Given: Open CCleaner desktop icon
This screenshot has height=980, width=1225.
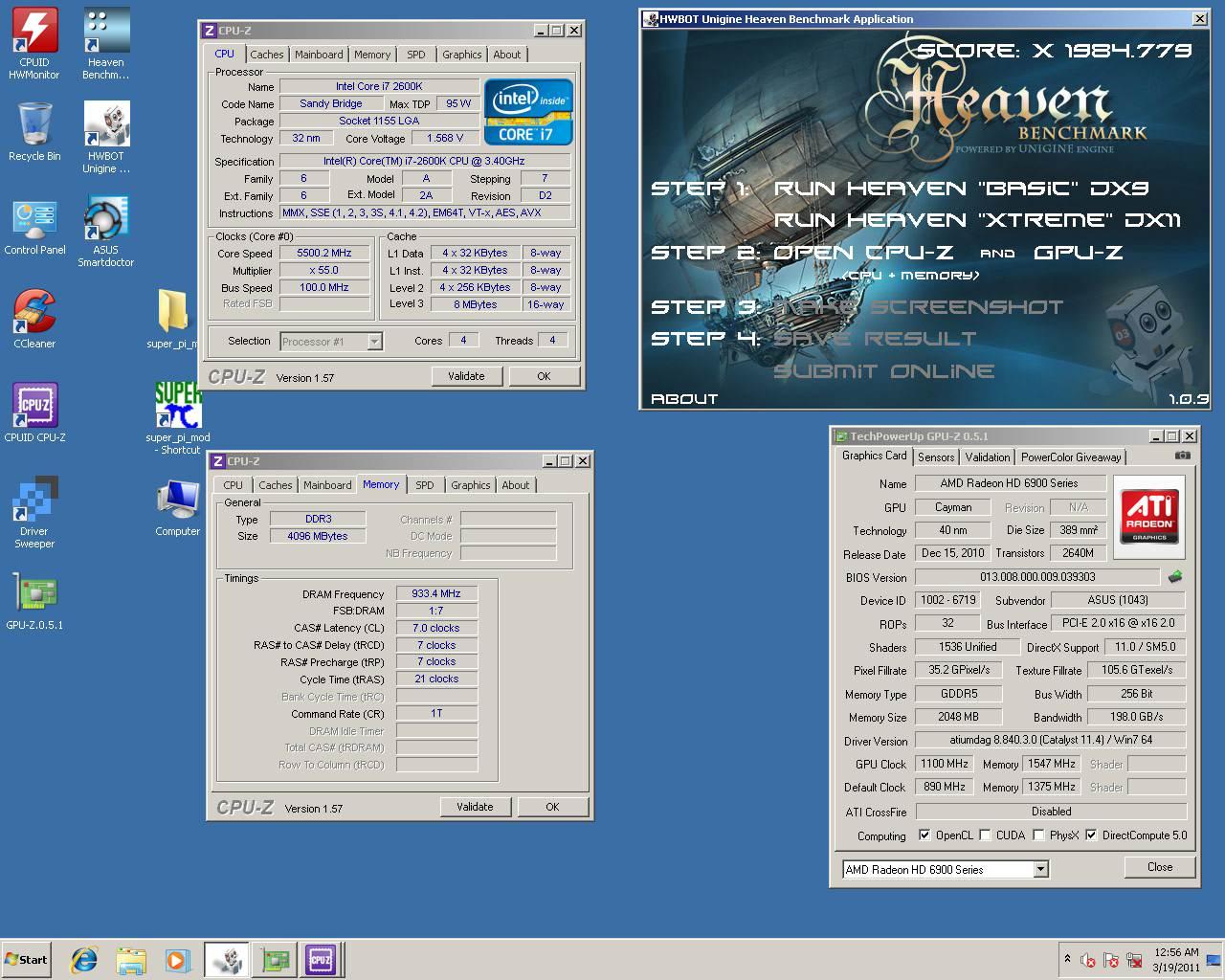Looking at the screenshot, I should click(x=34, y=319).
